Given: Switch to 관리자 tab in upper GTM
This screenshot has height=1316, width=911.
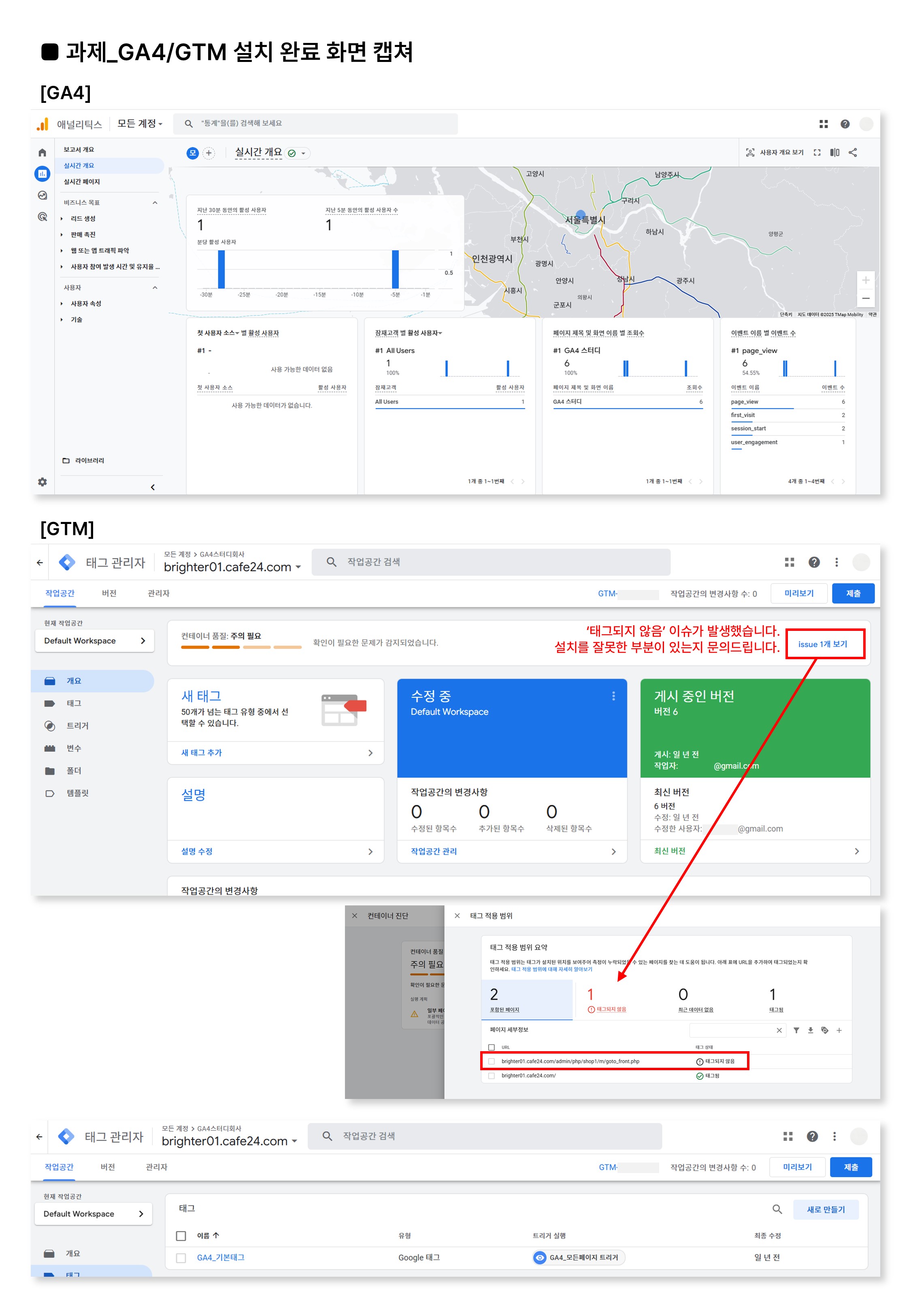Looking at the screenshot, I should click(x=158, y=593).
